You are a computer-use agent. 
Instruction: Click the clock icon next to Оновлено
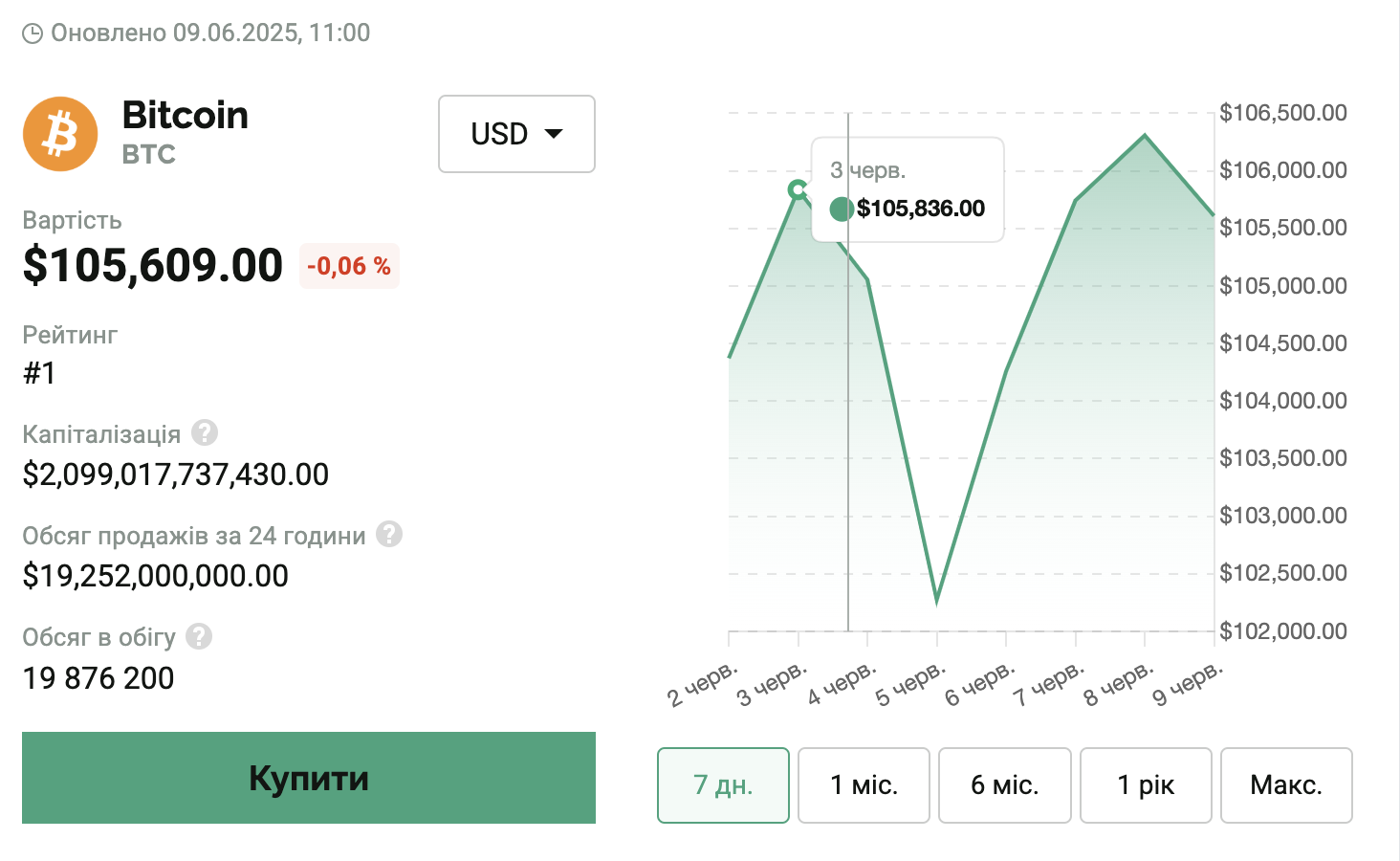[33, 33]
